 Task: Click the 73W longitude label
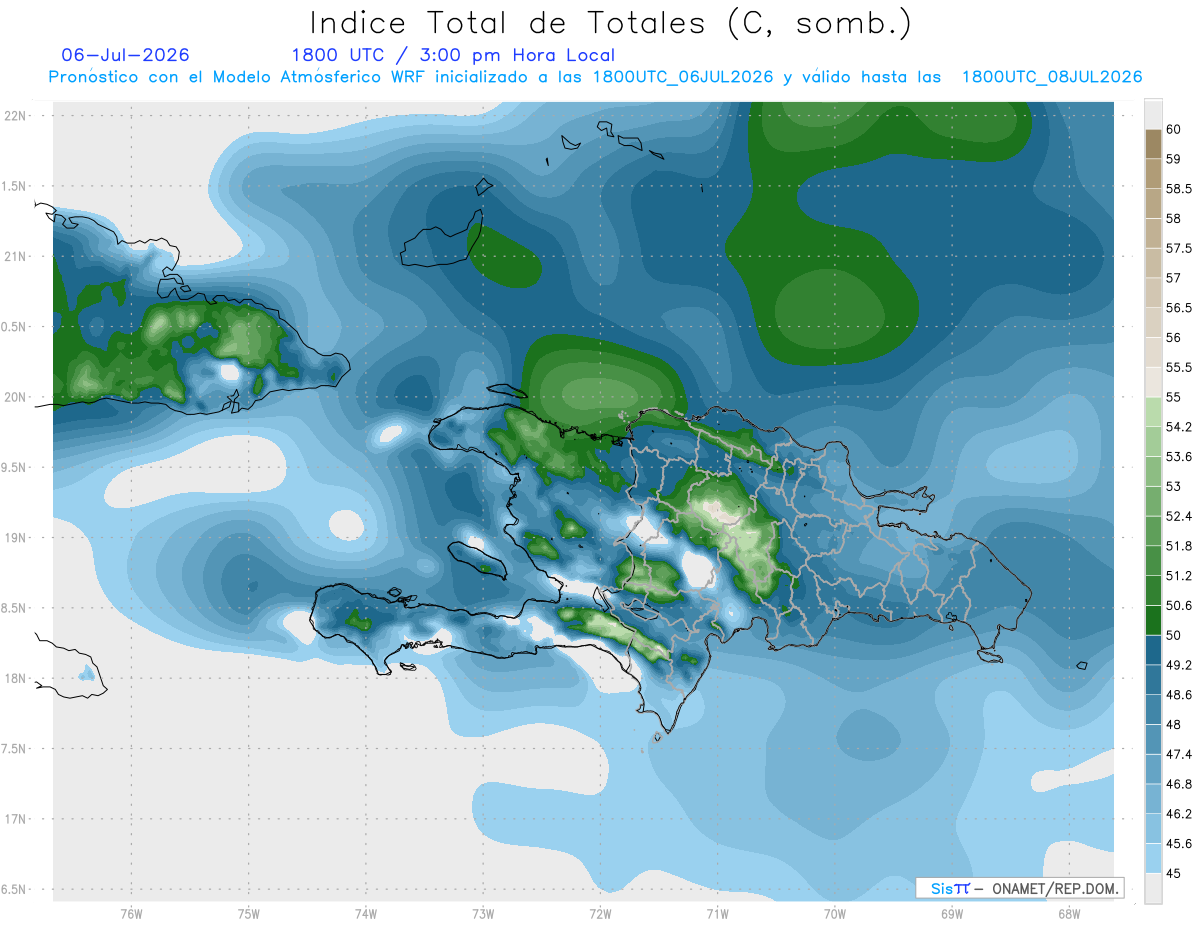tap(483, 914)
